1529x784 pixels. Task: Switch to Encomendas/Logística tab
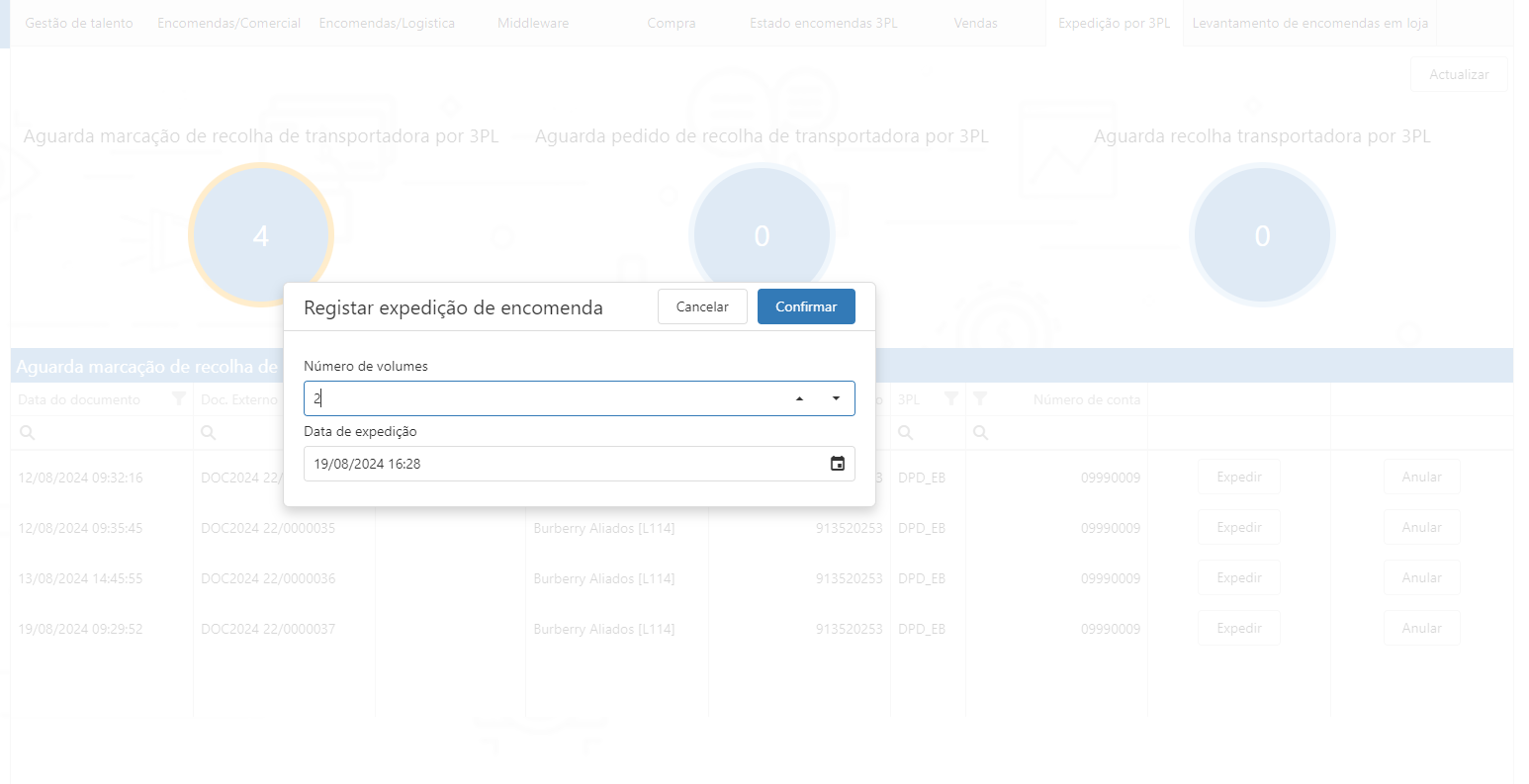point(387,23)
